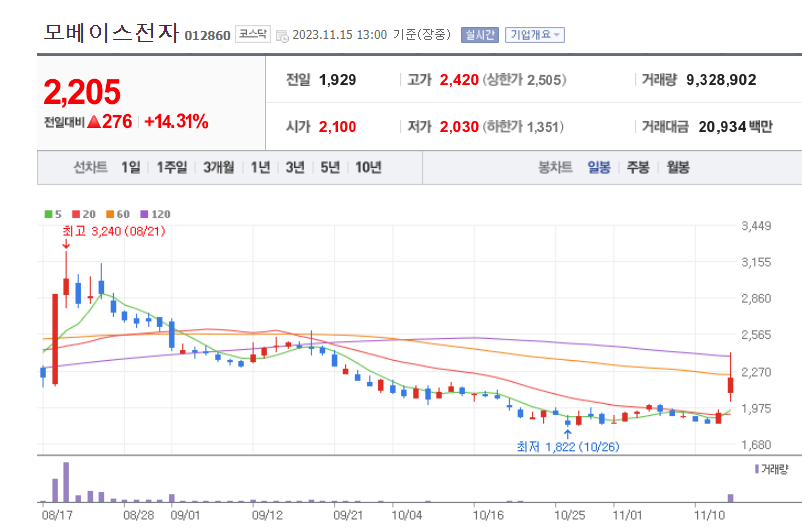Screen dimensions: 802x532
Task: Click the 최저 1,822 (10/26) marker
Action: 568,447
